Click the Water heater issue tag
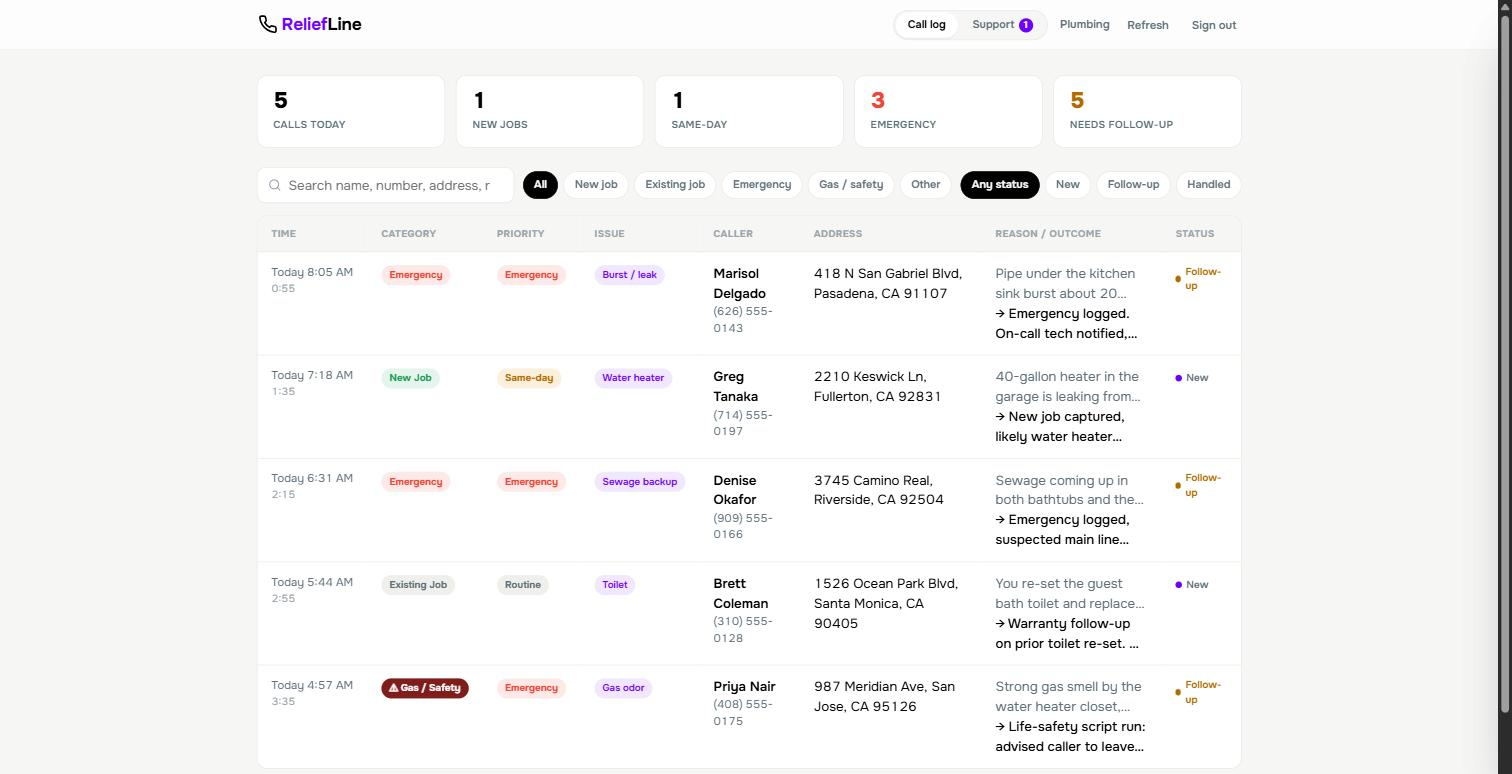This screenshot has height=774, width=1512. [633, 378]
